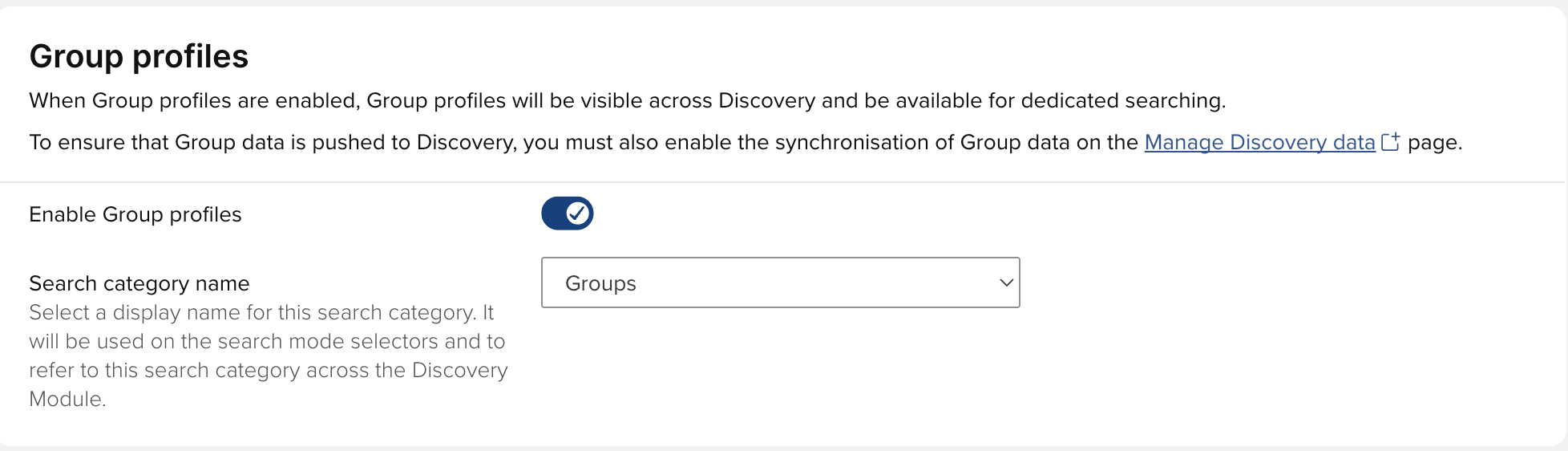Click the external link icon after Manage Discovery data

[1390, 142]
